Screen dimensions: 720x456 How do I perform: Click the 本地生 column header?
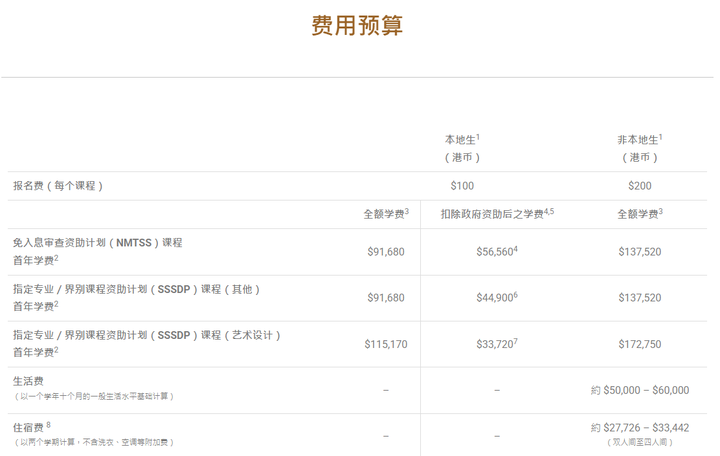[x=461, y=140]
